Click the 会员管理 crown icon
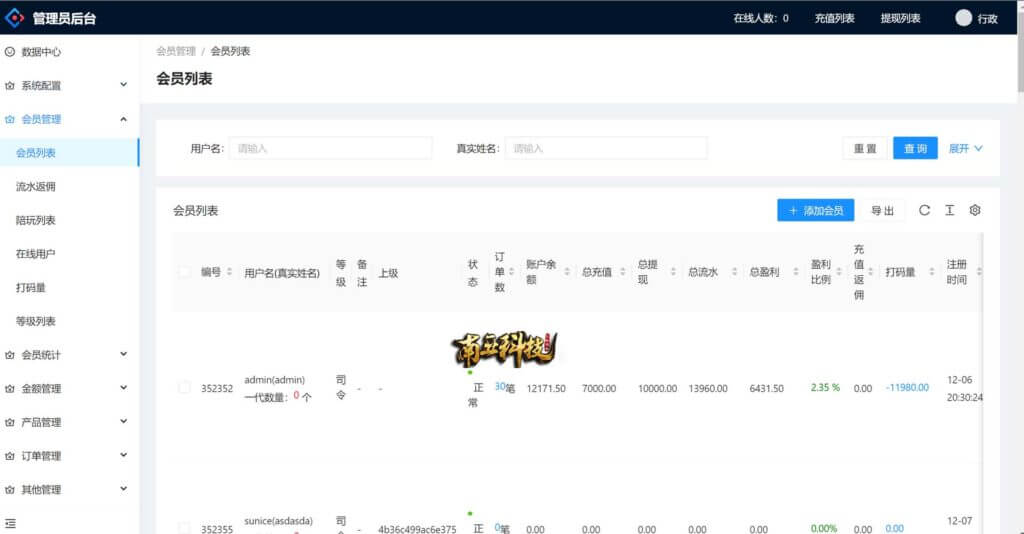The image size is (1024, 534). coord(10,119)
